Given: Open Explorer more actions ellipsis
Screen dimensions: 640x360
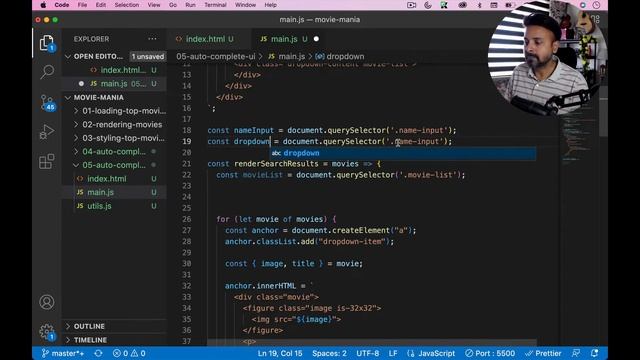Looking at the screenshot, I should pos(152,39).
